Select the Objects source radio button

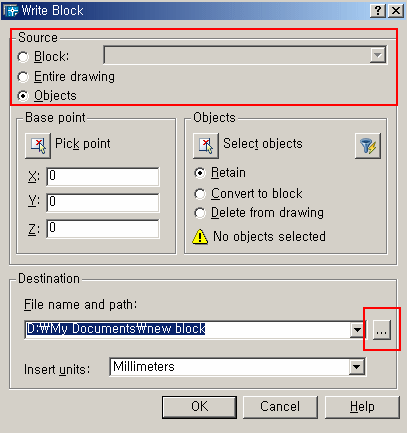pos(23,96)
